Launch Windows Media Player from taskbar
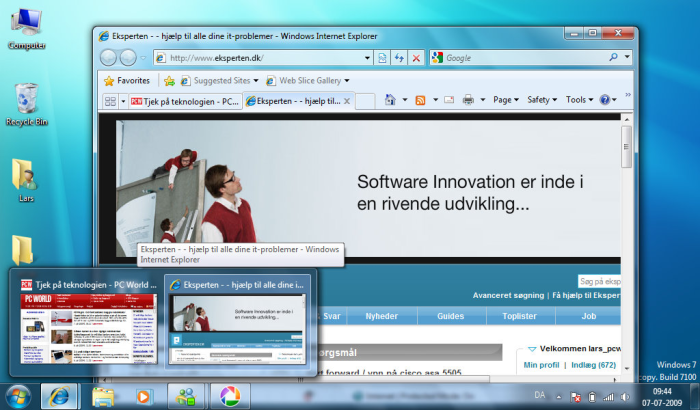The height and width of the screenshot is (410, 700). click(x=144, y=396)
